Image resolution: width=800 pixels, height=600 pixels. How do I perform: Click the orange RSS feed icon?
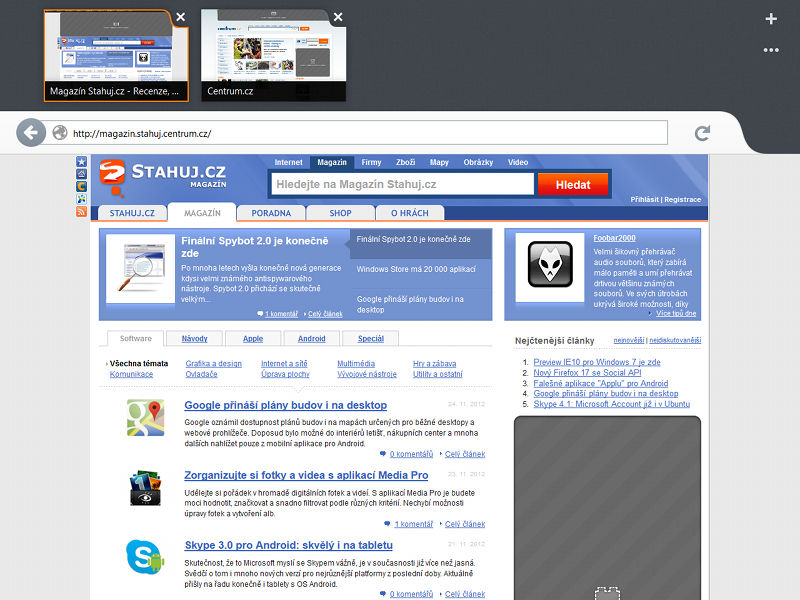[81, 212]
